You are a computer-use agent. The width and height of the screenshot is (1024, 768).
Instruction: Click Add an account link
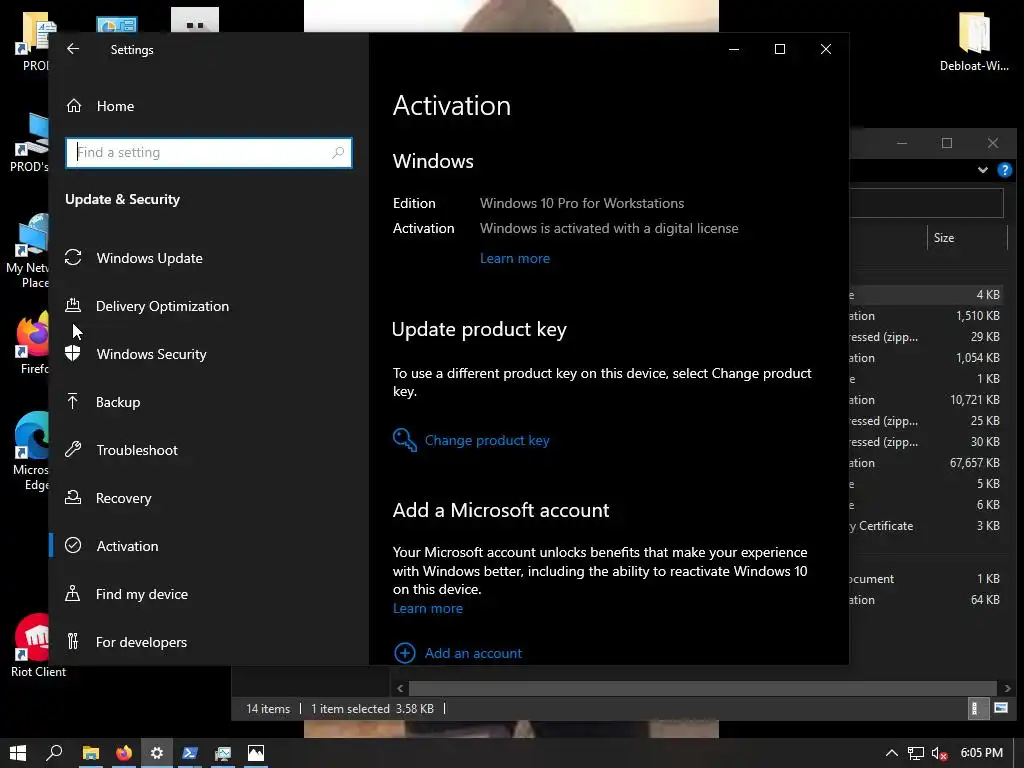473,653
